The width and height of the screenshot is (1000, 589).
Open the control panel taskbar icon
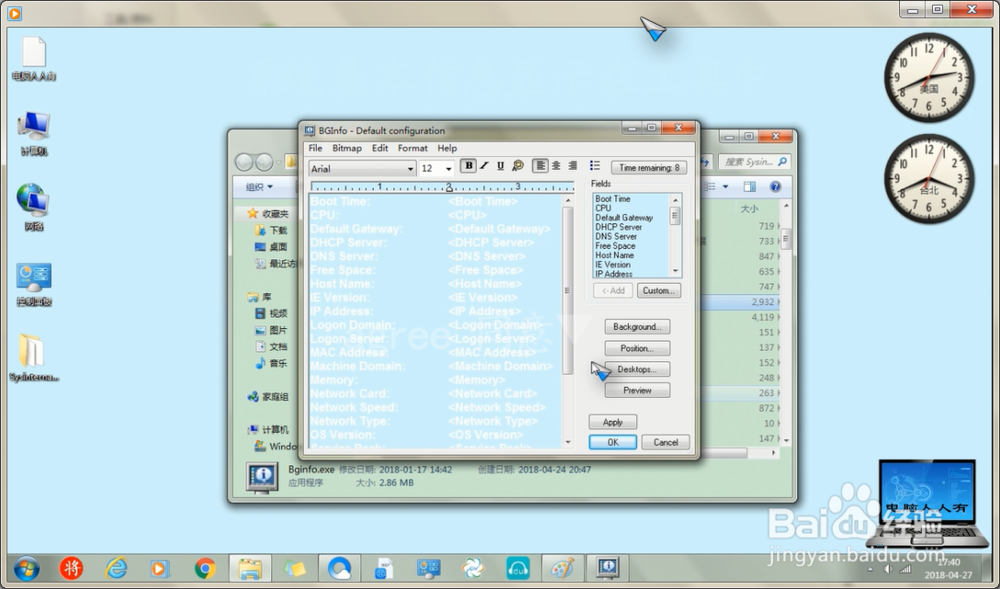428,569
